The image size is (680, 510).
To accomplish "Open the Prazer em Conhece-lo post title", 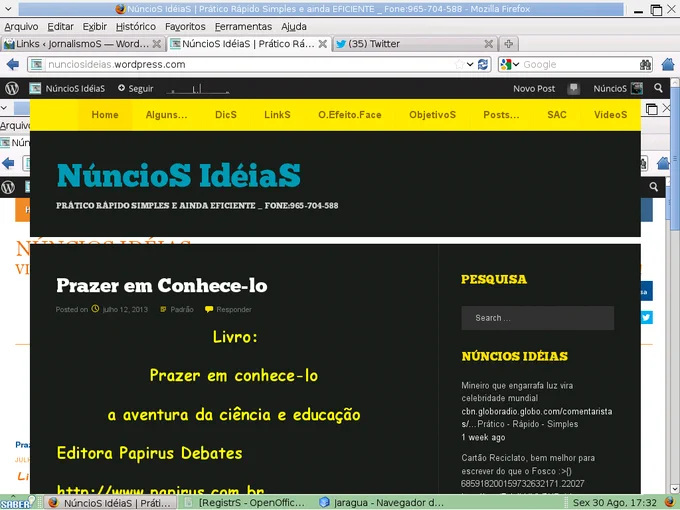I will point(162,286).
